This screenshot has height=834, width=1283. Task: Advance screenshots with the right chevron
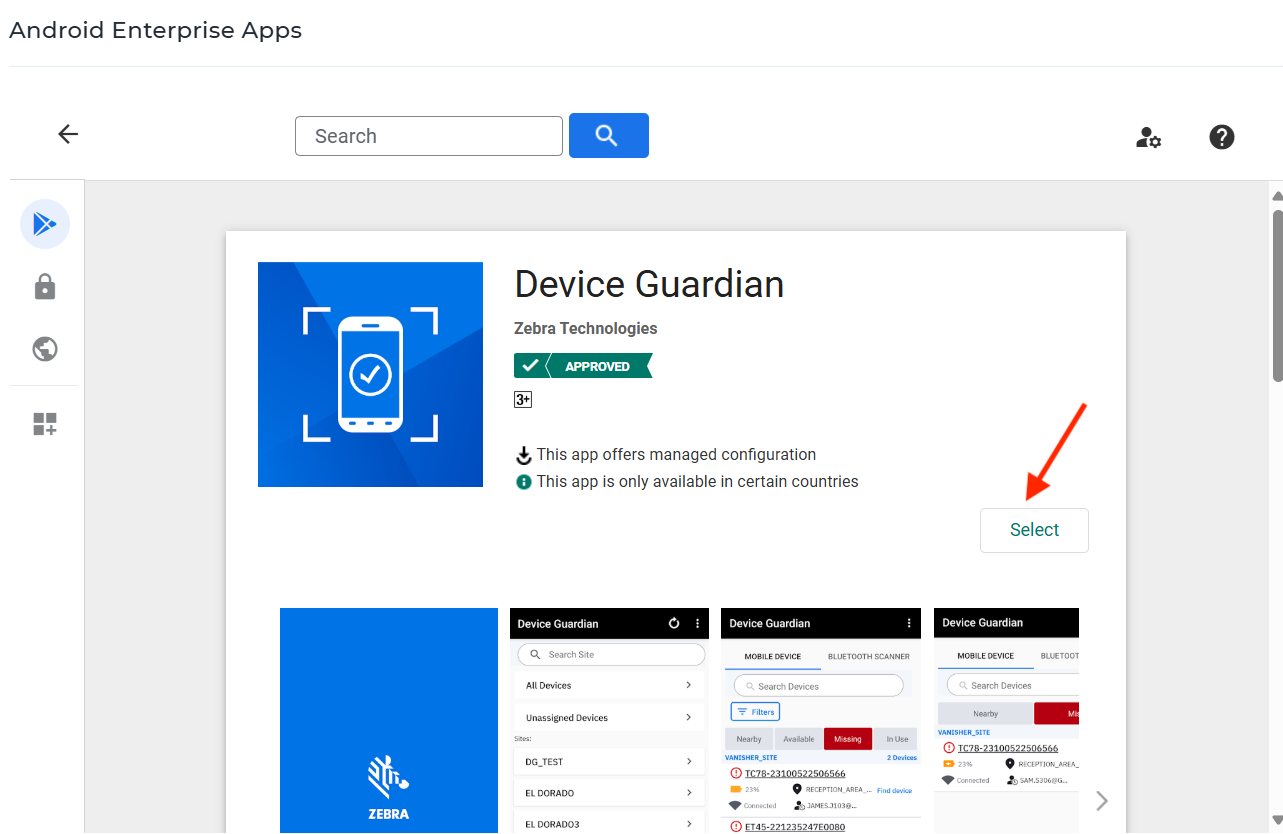click(1101, 800)
